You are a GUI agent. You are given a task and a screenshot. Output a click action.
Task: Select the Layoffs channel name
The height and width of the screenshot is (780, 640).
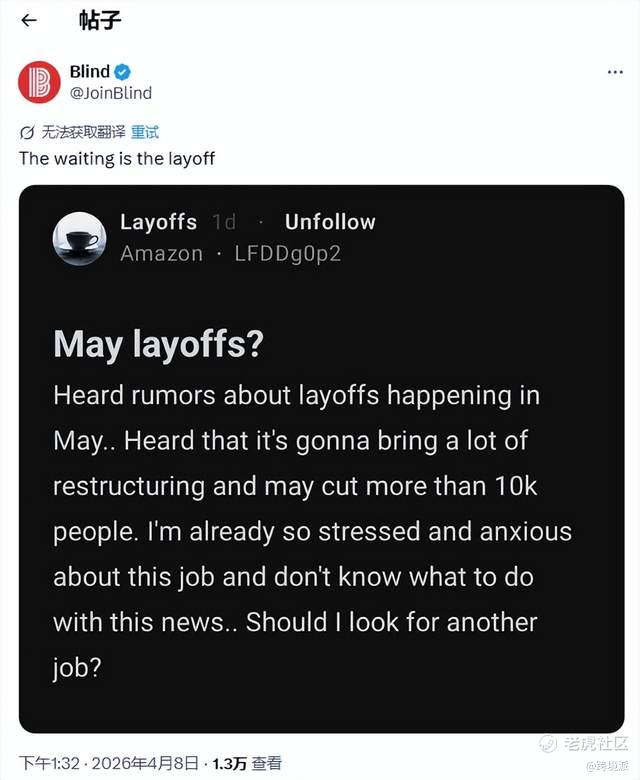coord(158,222)
